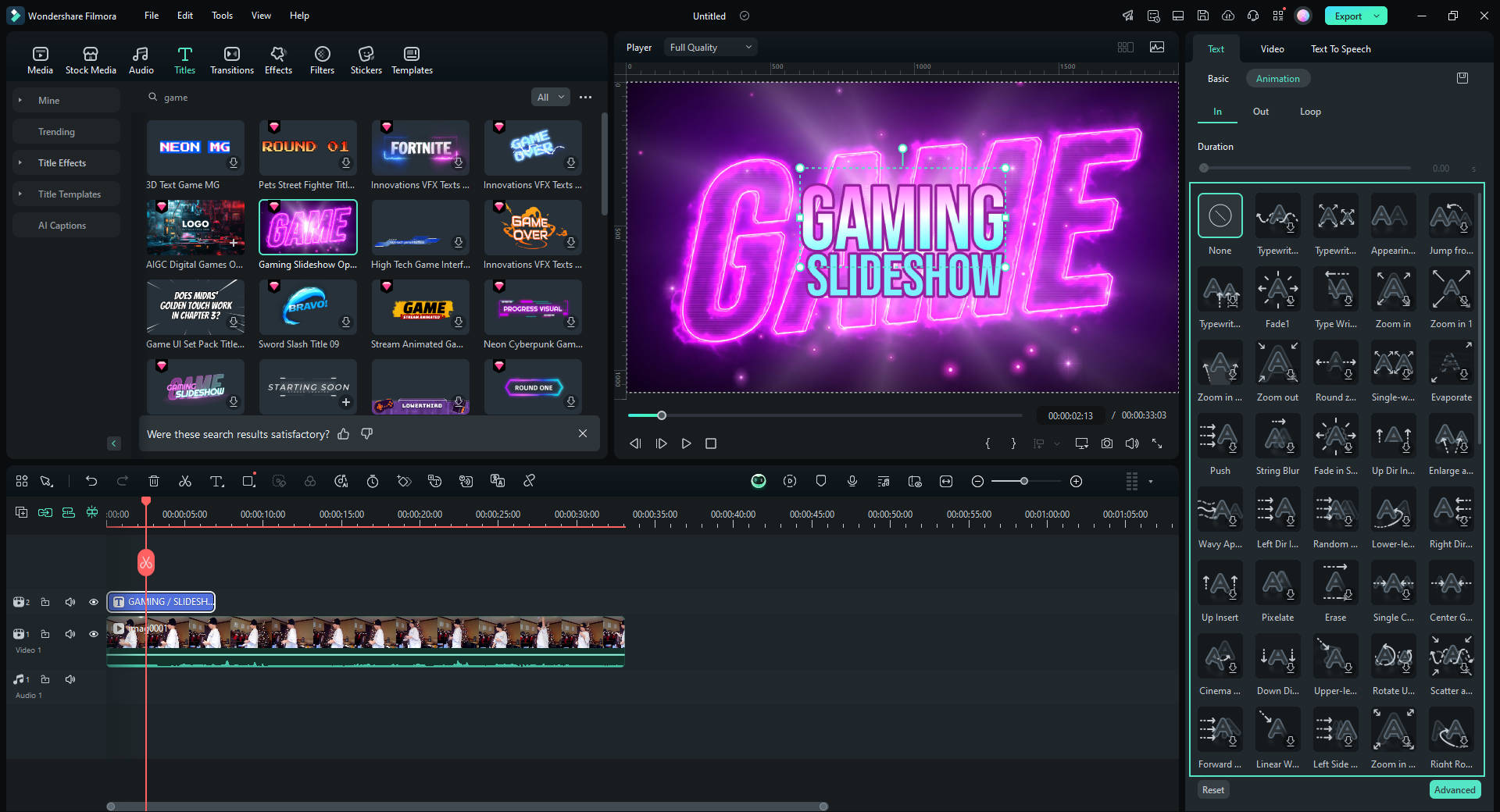The height and width of the screenshot is (812, 1500).
Task: Stop playback with the square button
Action: tap(711, 443)
